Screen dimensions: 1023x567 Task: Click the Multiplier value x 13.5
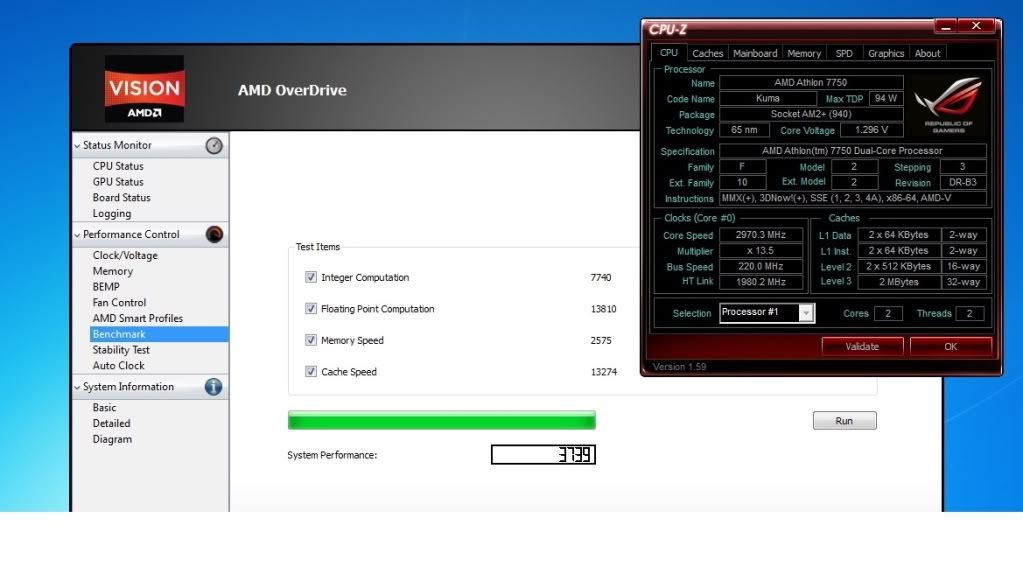761,251
